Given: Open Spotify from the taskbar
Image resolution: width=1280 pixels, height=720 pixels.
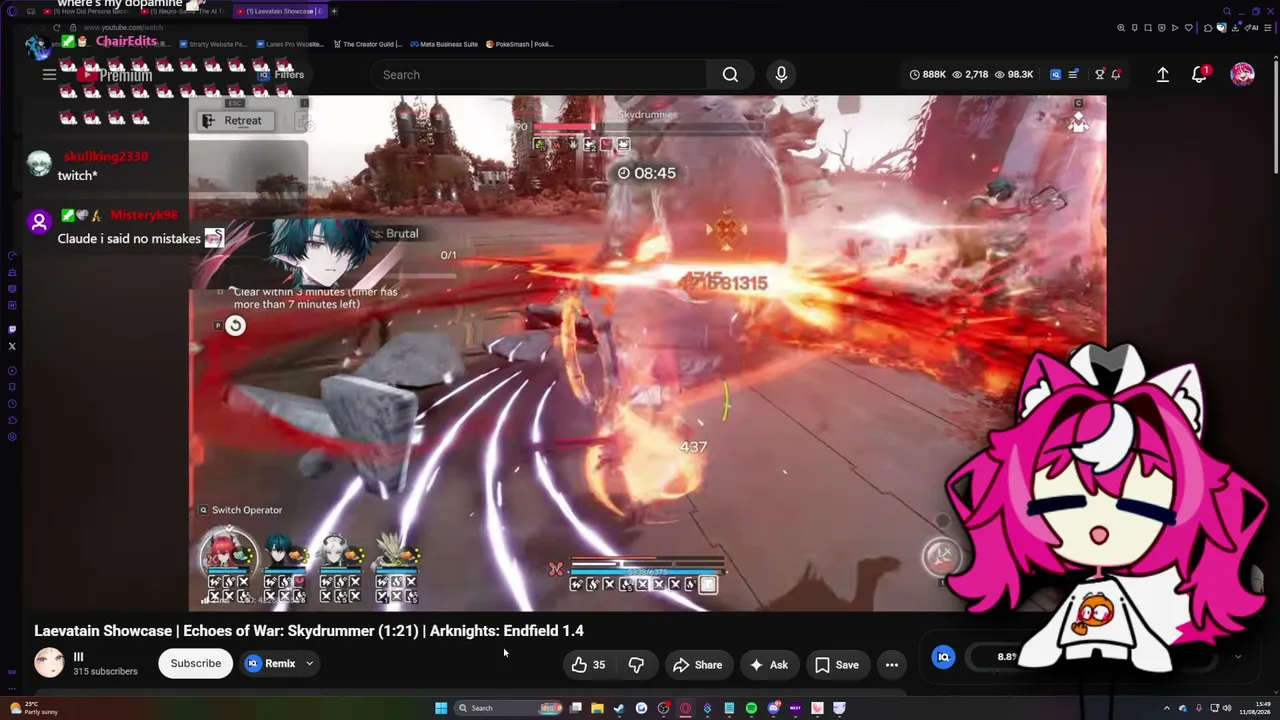Looking at the screenshot, I should click(x=751, y=708).
